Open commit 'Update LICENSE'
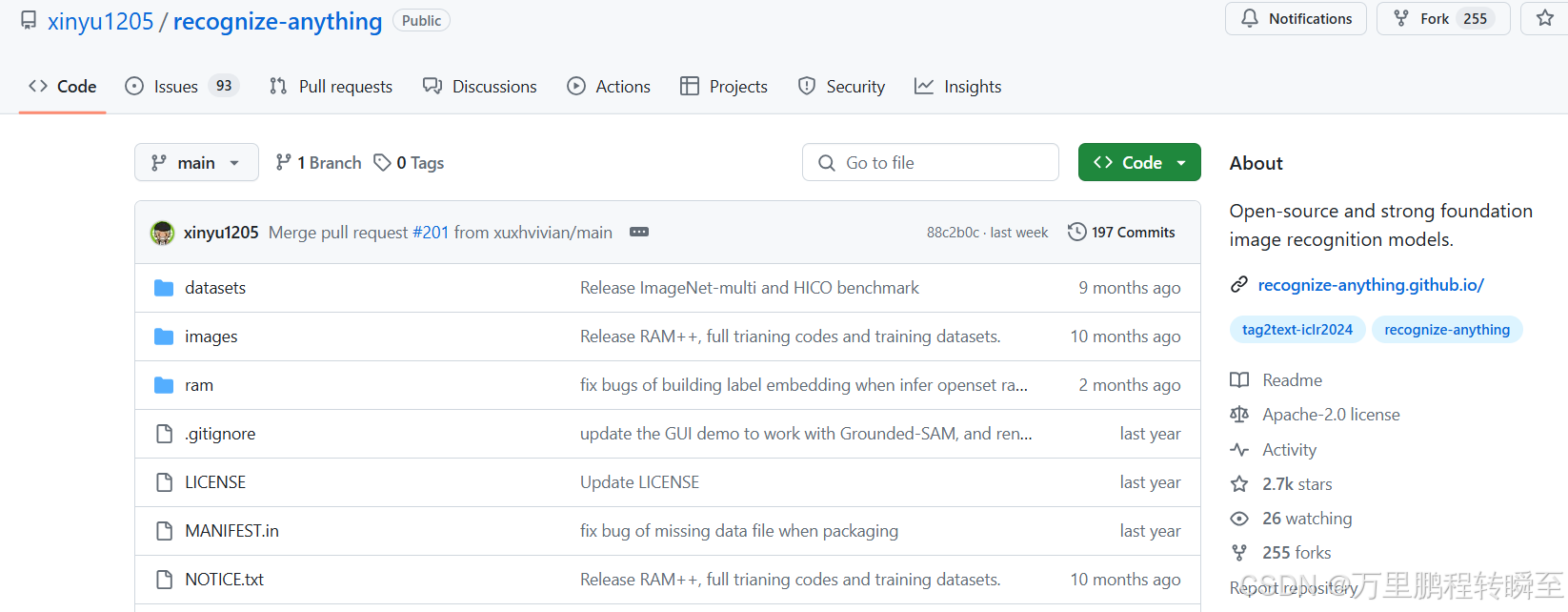This screenshot has height=612, width=1568. pos(639,482)
